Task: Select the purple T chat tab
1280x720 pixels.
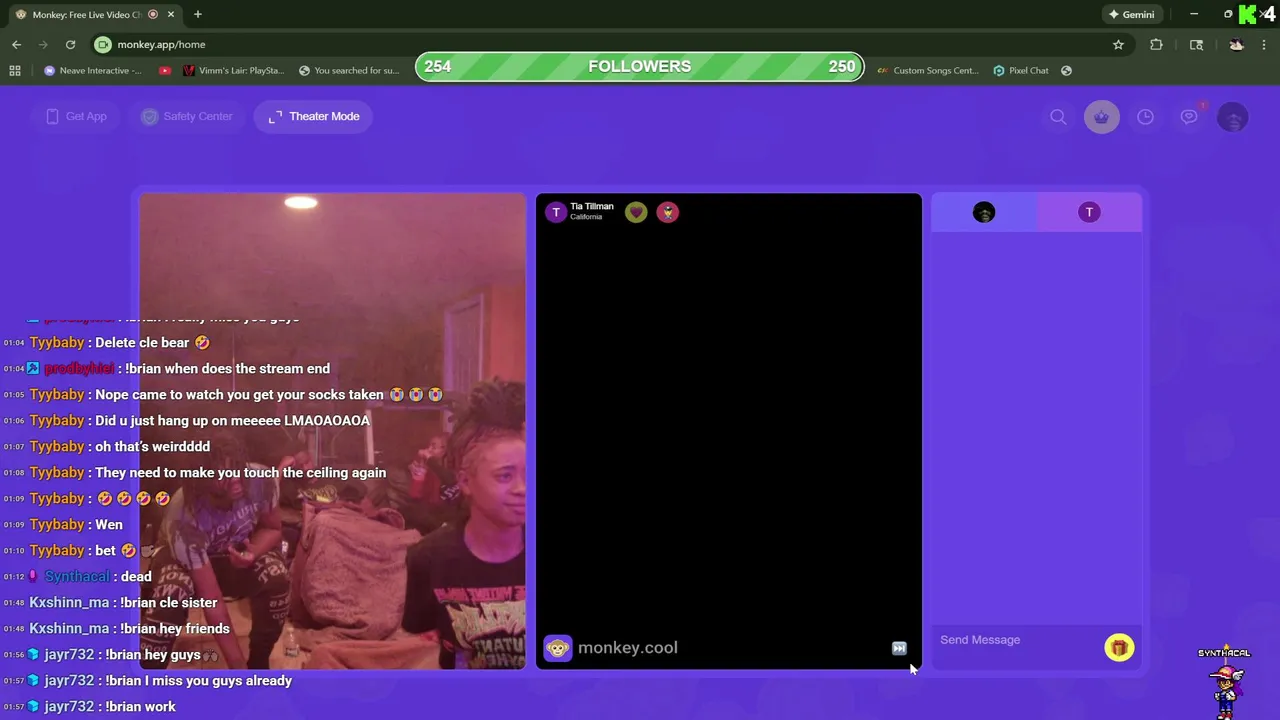Action: point(1089,212)
